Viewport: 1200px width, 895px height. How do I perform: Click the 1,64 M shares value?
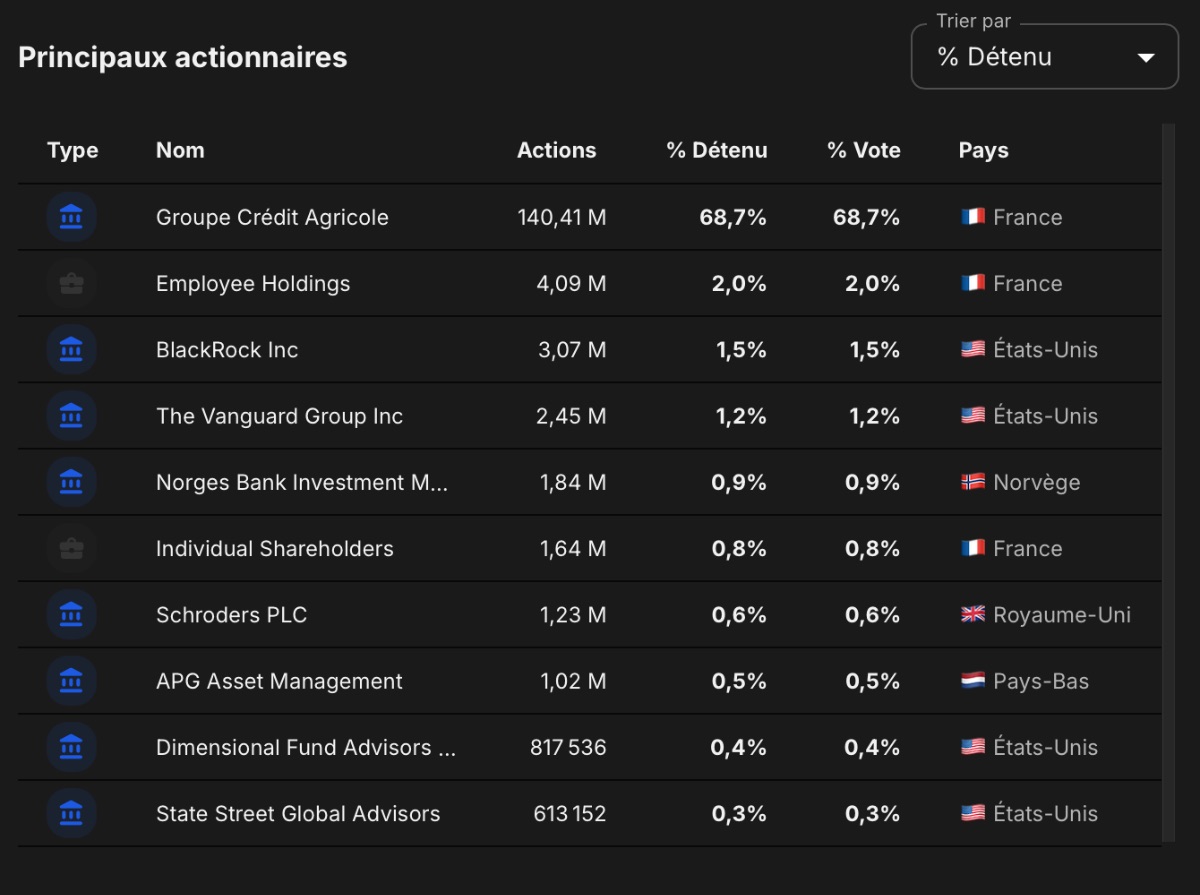[573, 549]
